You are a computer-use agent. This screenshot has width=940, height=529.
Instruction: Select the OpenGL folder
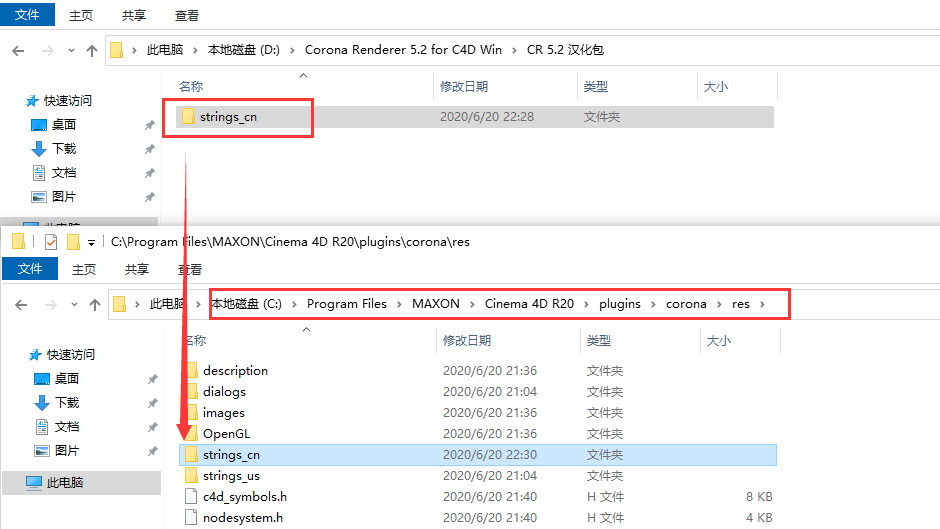tap(226, 434)
